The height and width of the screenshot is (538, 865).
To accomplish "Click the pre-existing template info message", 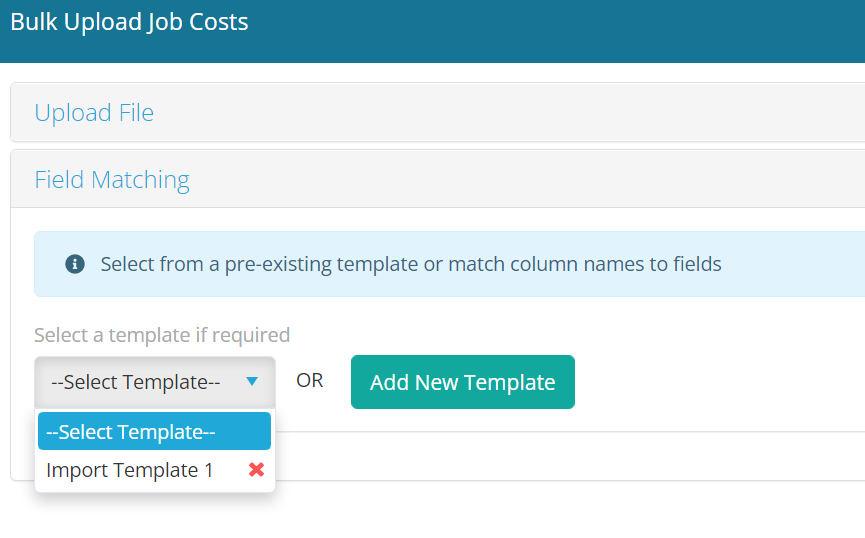I will pos(410,264).
